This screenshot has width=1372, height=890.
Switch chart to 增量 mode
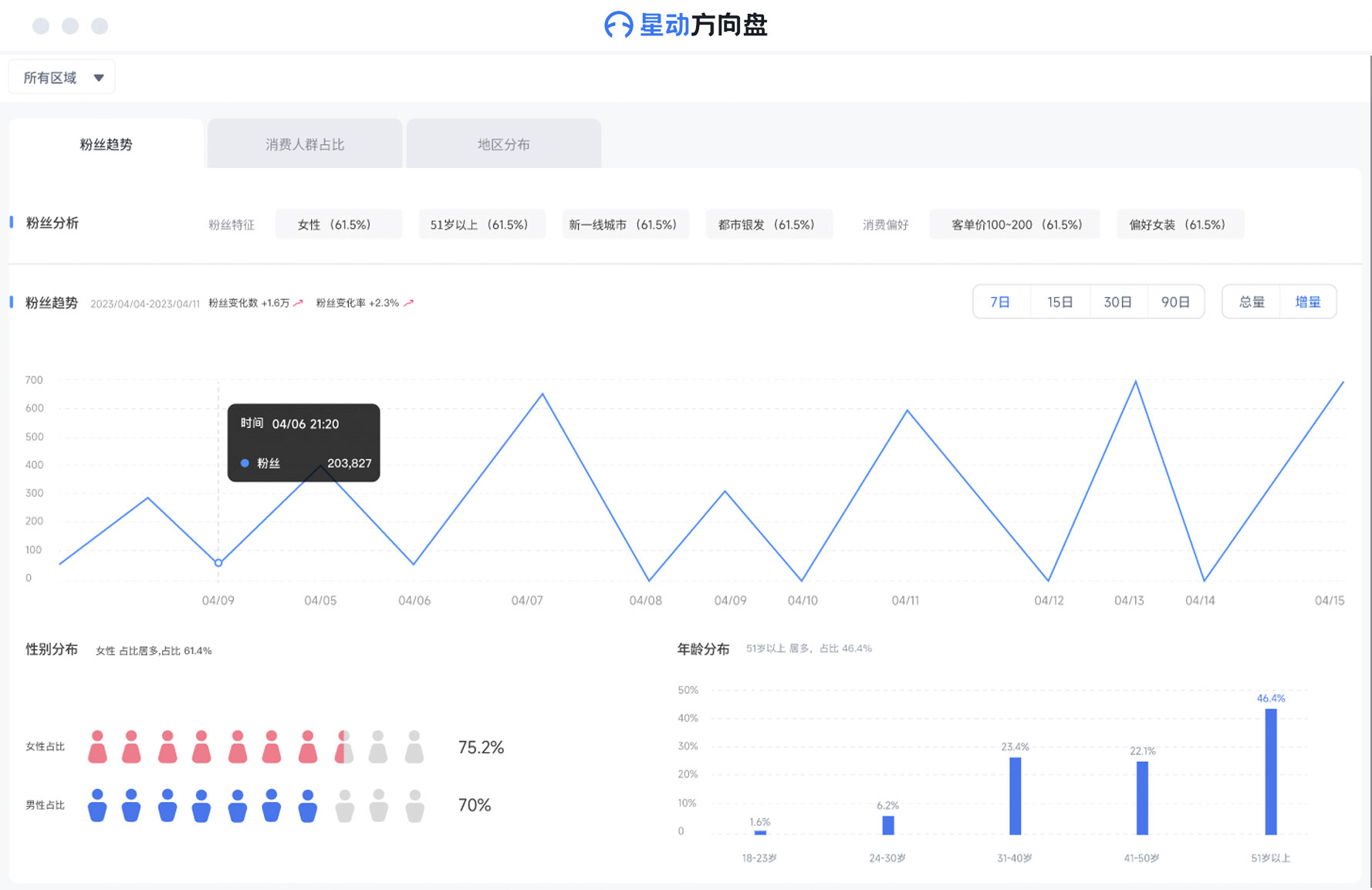coord(1308,302)
